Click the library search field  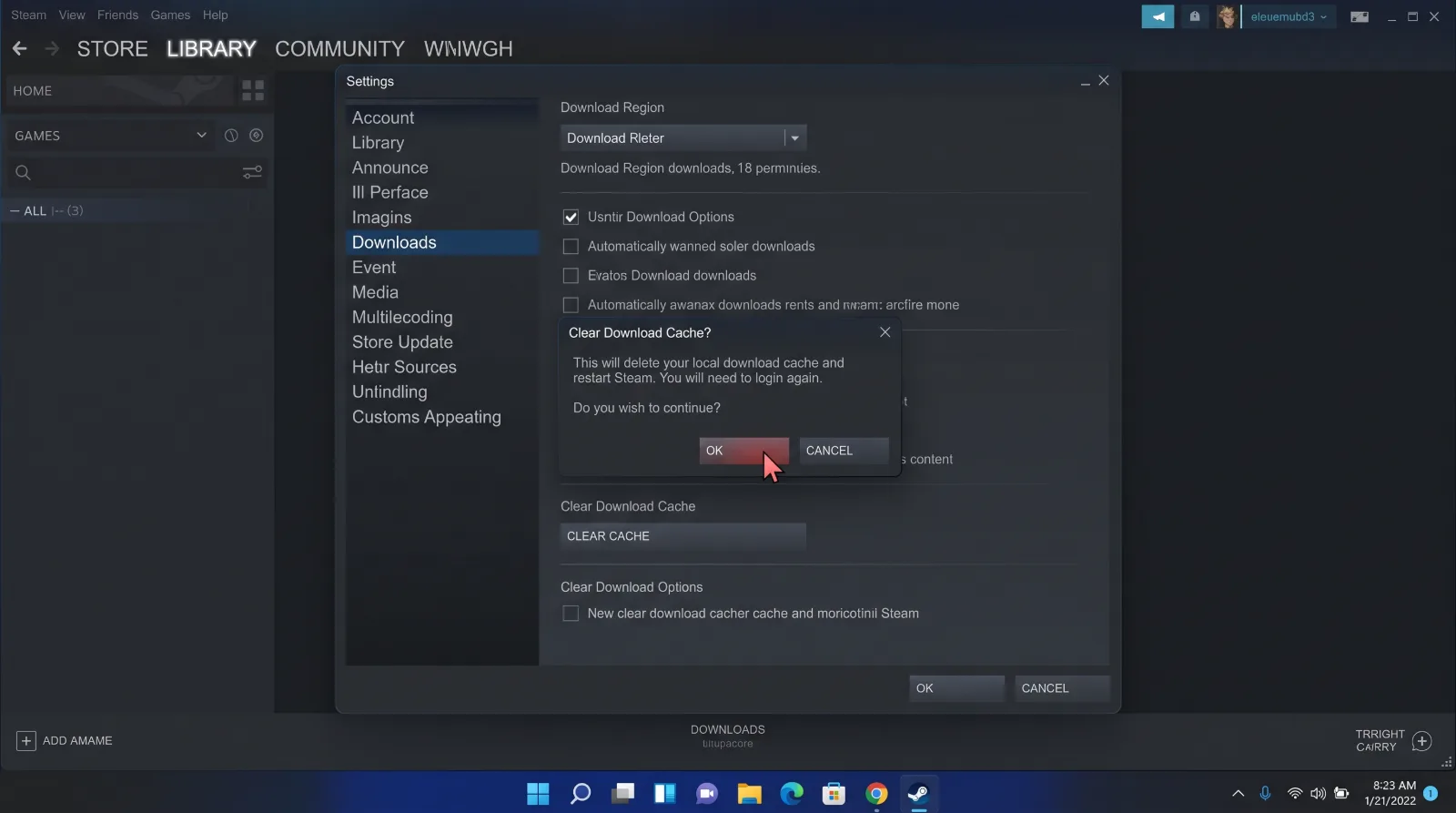click(x=124, y=172)
